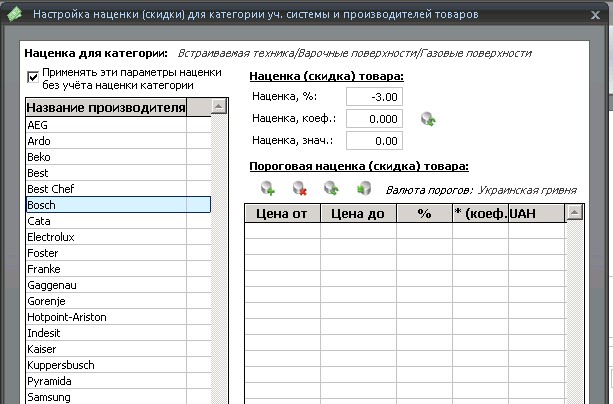Select manufacturer Samsung

(x=118, y=397)
